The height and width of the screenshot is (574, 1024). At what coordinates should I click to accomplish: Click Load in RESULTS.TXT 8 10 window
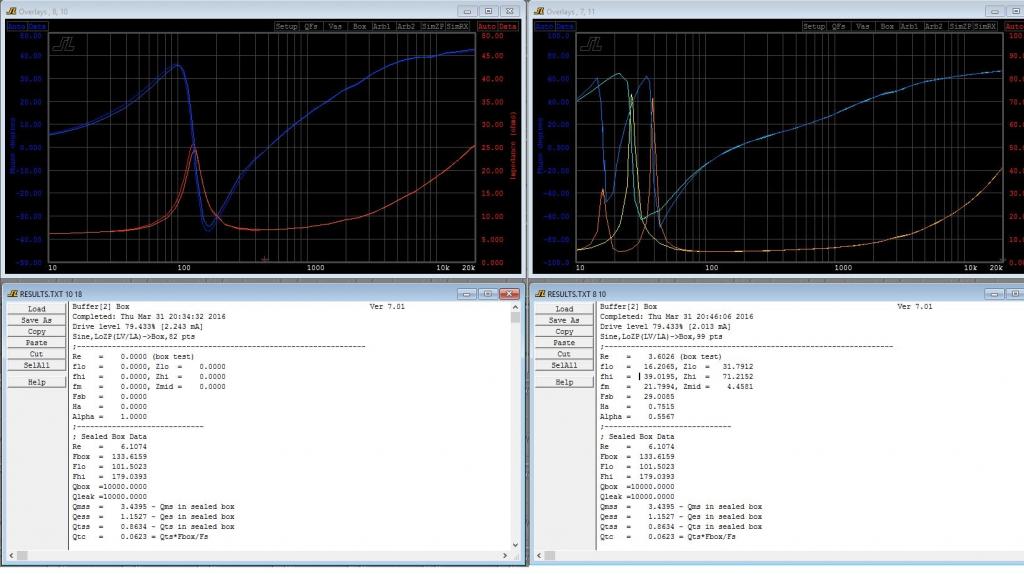[564, 309]
